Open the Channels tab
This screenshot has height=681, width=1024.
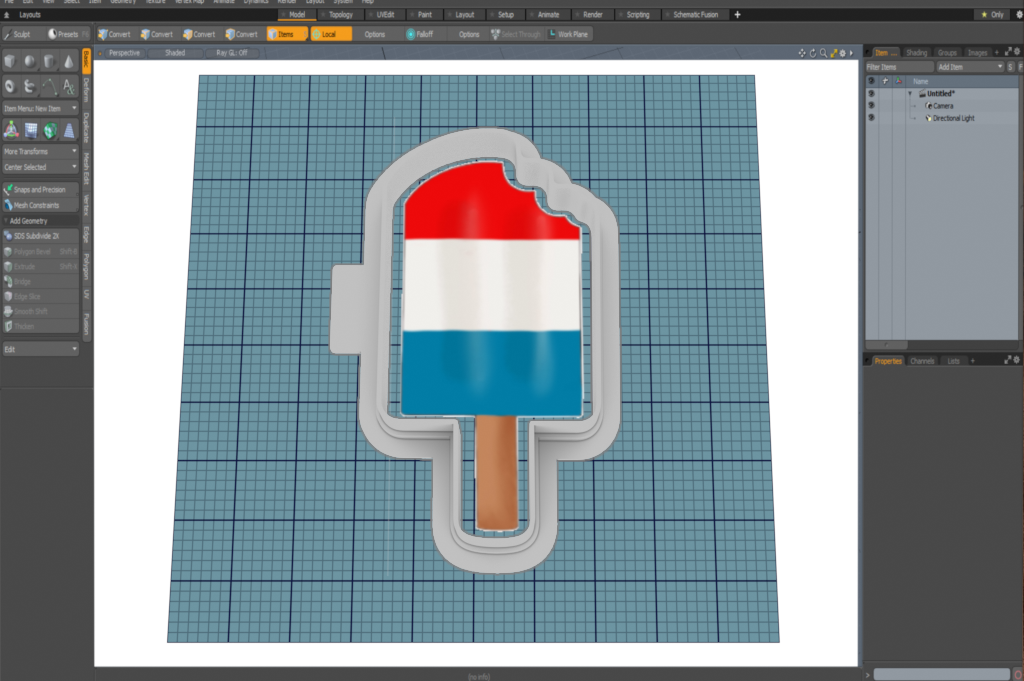tap(922, 360)
